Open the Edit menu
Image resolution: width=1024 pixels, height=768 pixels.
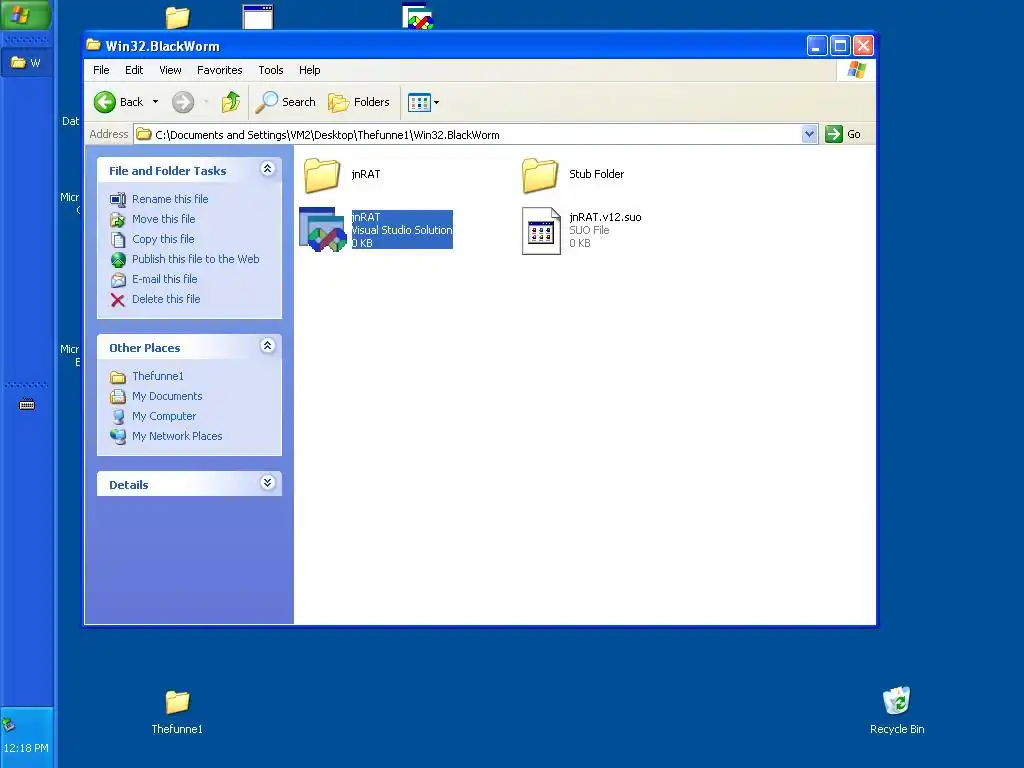tap(134, 70)
